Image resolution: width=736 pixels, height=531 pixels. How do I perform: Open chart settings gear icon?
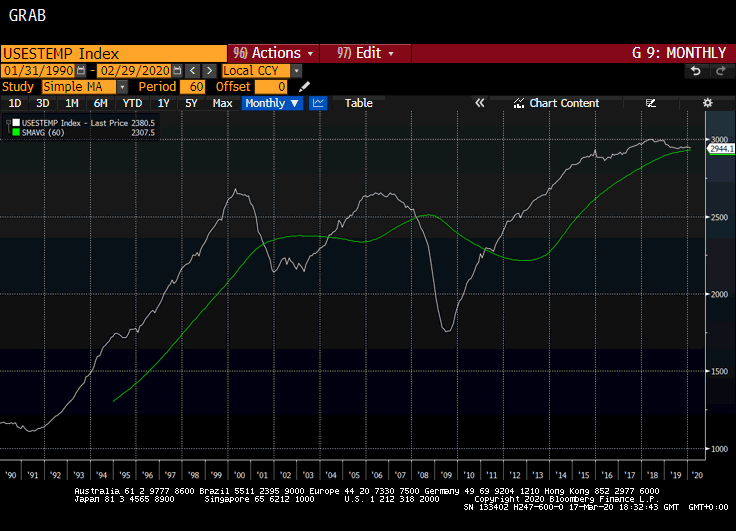(x=707, y=103)
